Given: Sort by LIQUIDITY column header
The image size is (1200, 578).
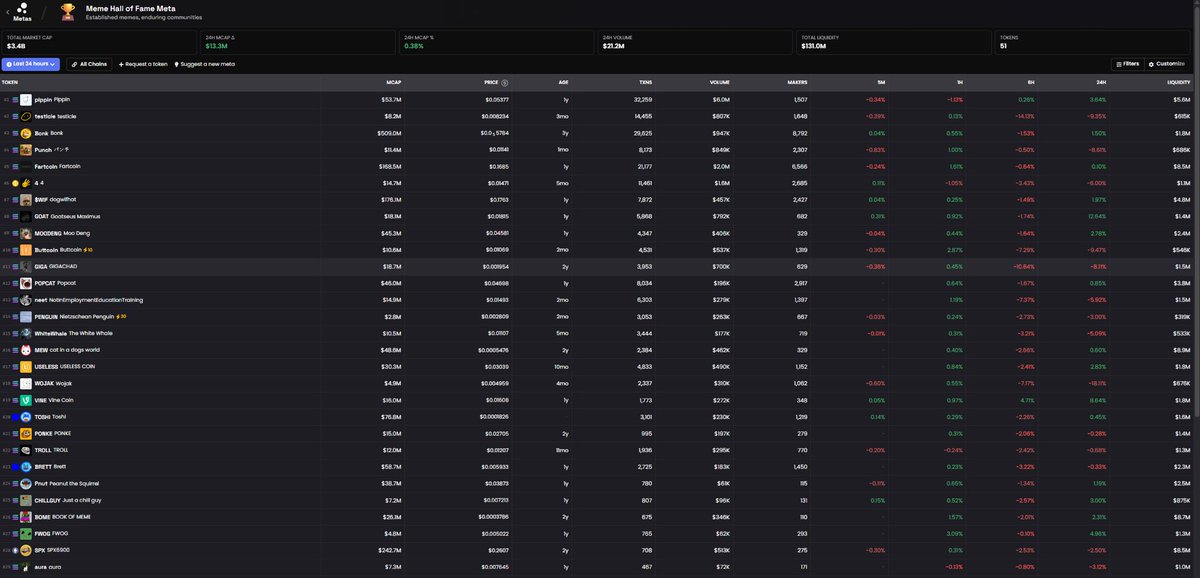Looking at the screenshot, I should pos(1177,83).
